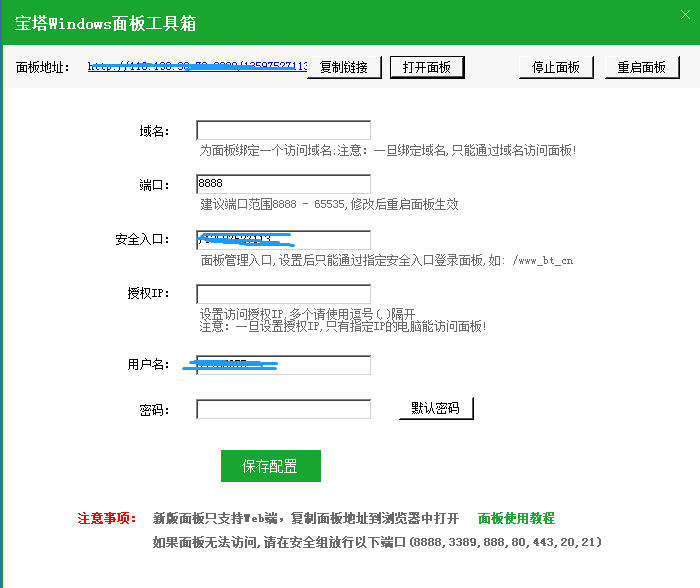
Task: Click note '新版面板只支持Web端' text
Action: coord(215,518)
